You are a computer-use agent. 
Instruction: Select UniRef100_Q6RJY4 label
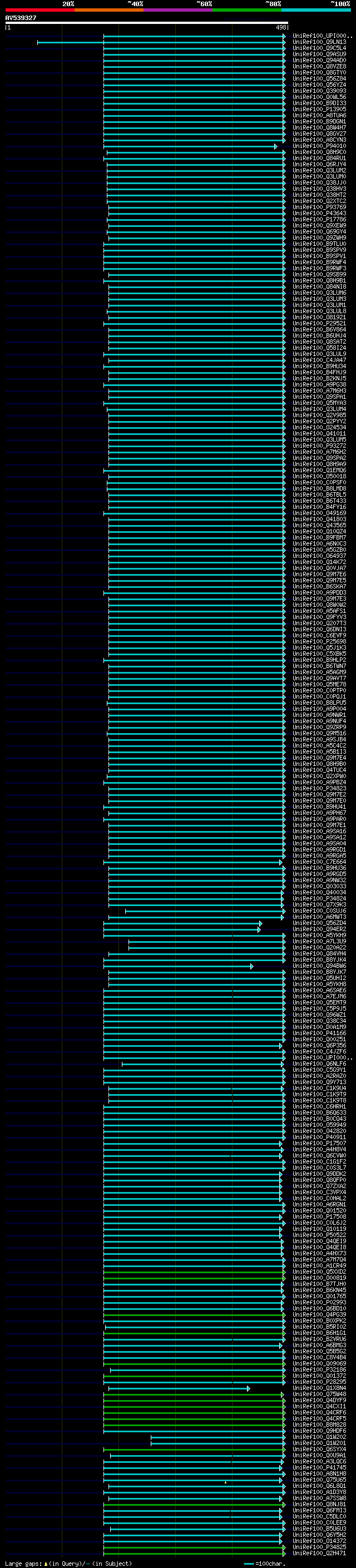319,165
